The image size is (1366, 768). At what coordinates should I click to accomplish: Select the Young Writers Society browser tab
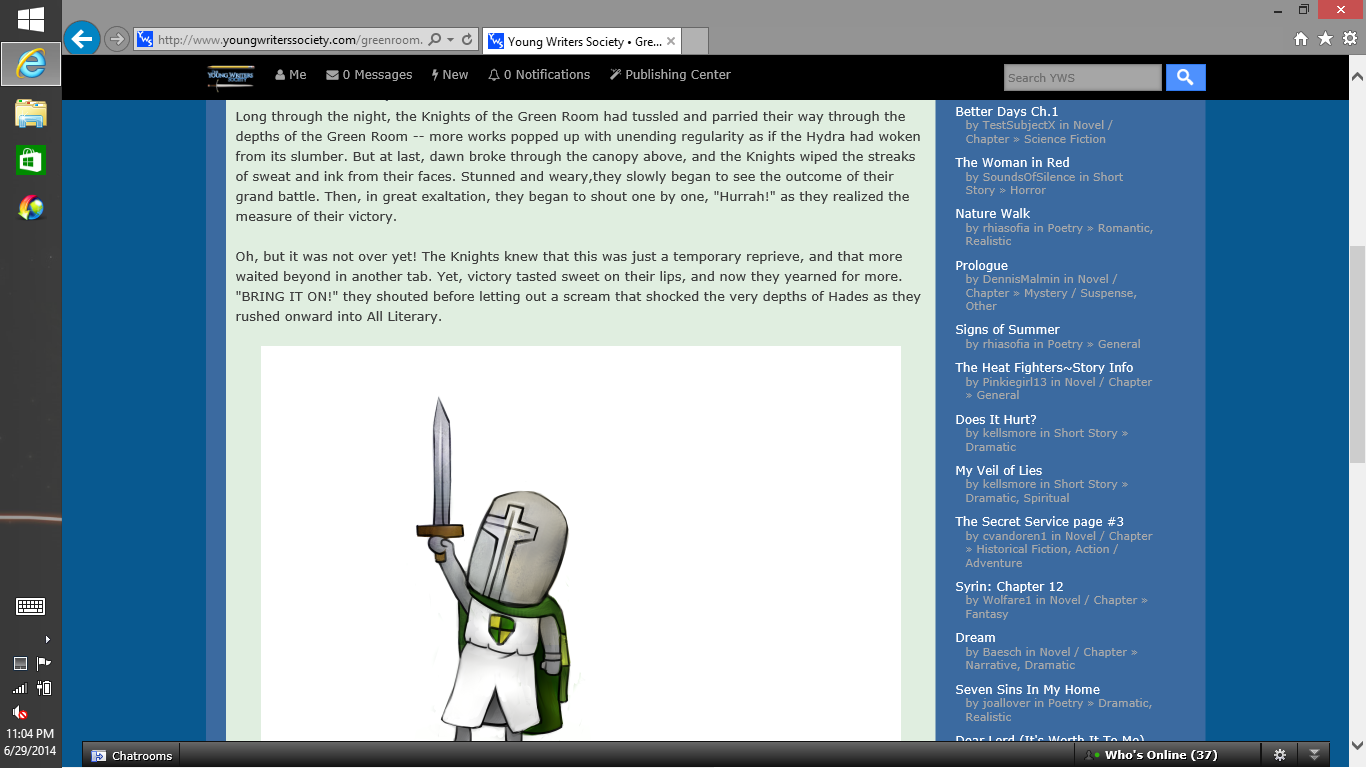pos(582,41)
